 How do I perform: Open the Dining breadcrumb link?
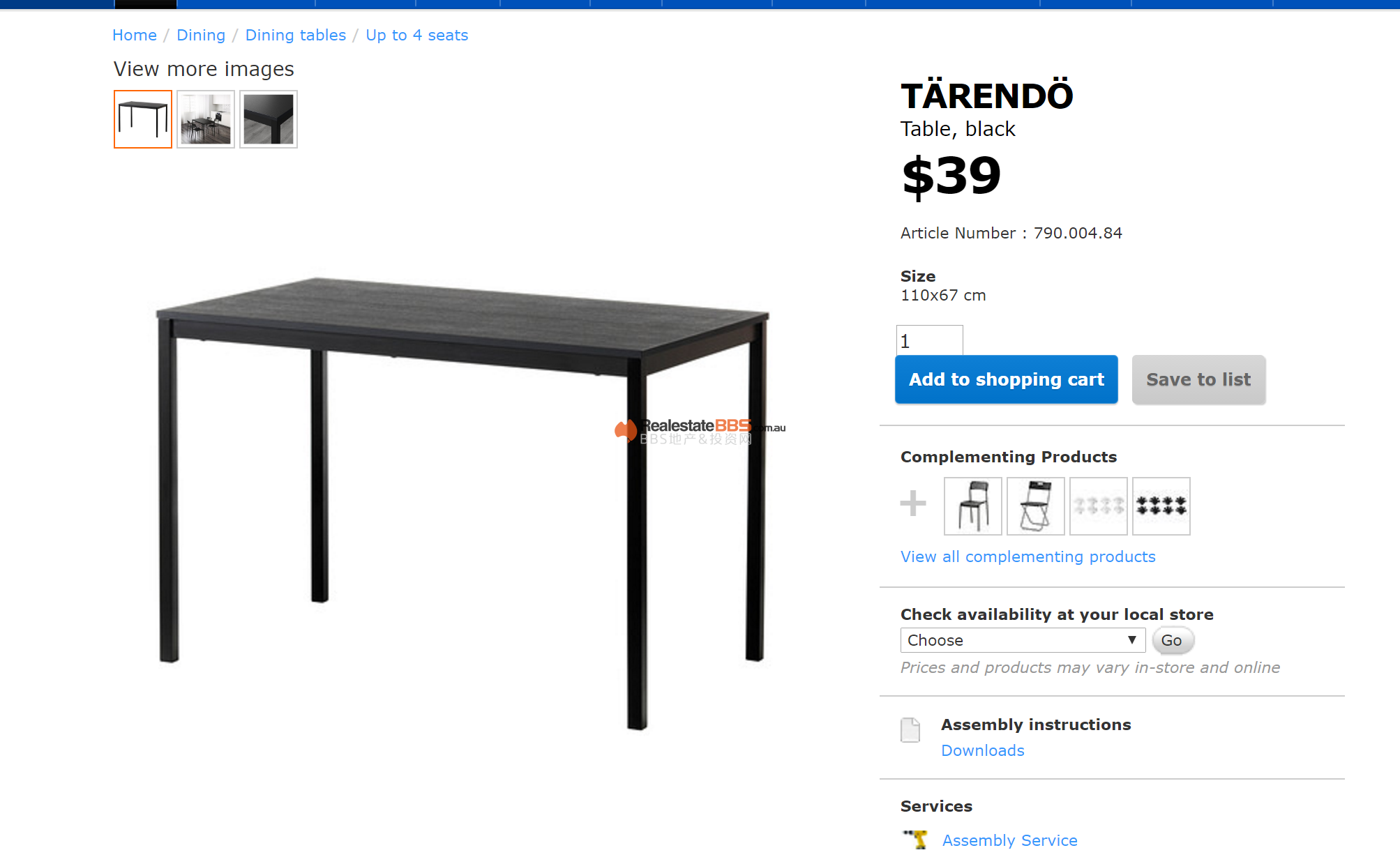click(201, 35)
